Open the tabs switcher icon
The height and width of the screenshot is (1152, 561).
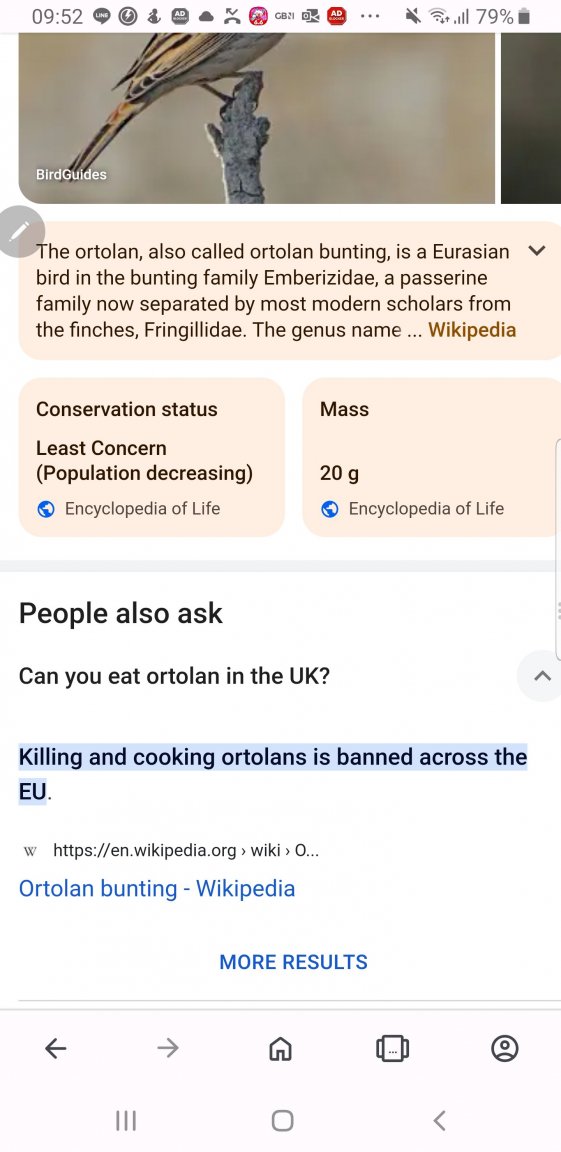click(x=392, y=1048)
